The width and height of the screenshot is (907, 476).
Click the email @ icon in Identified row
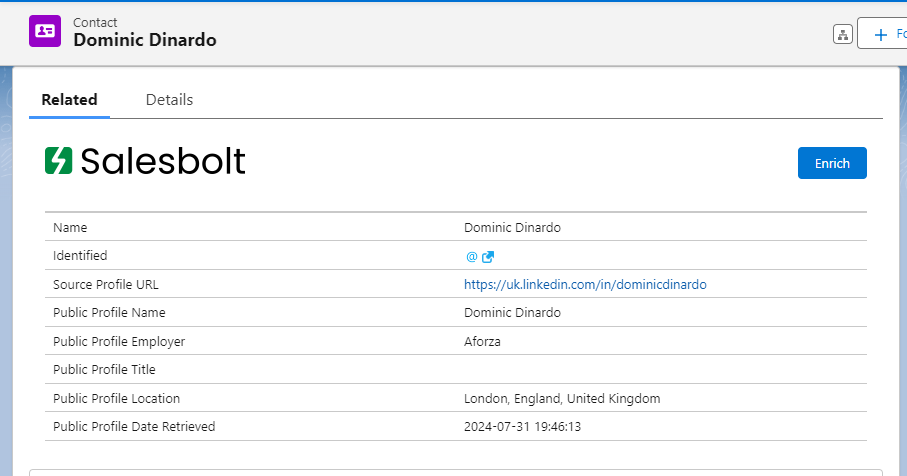tap(471, 257)
